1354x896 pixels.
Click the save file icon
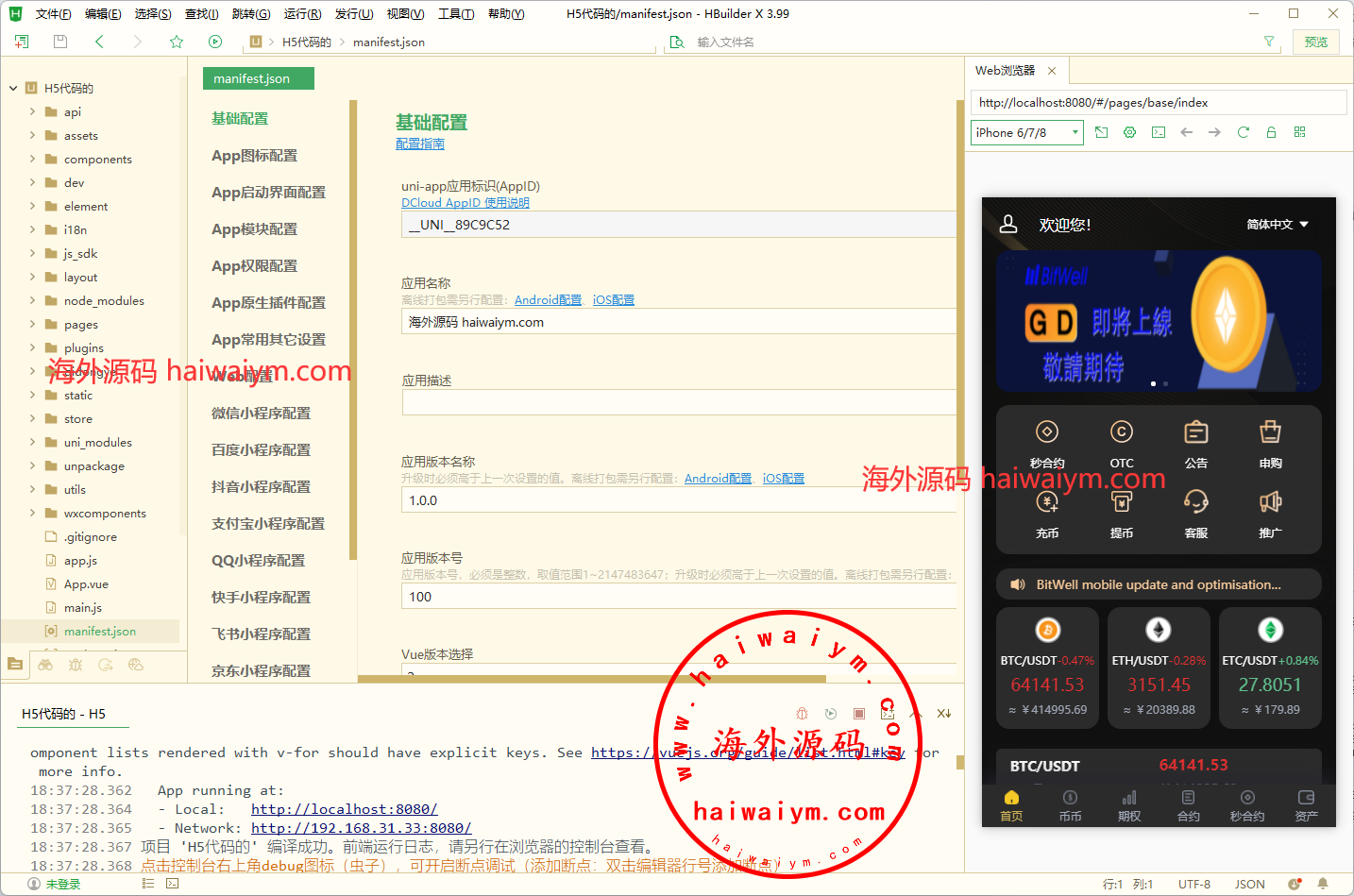[60, 42]
